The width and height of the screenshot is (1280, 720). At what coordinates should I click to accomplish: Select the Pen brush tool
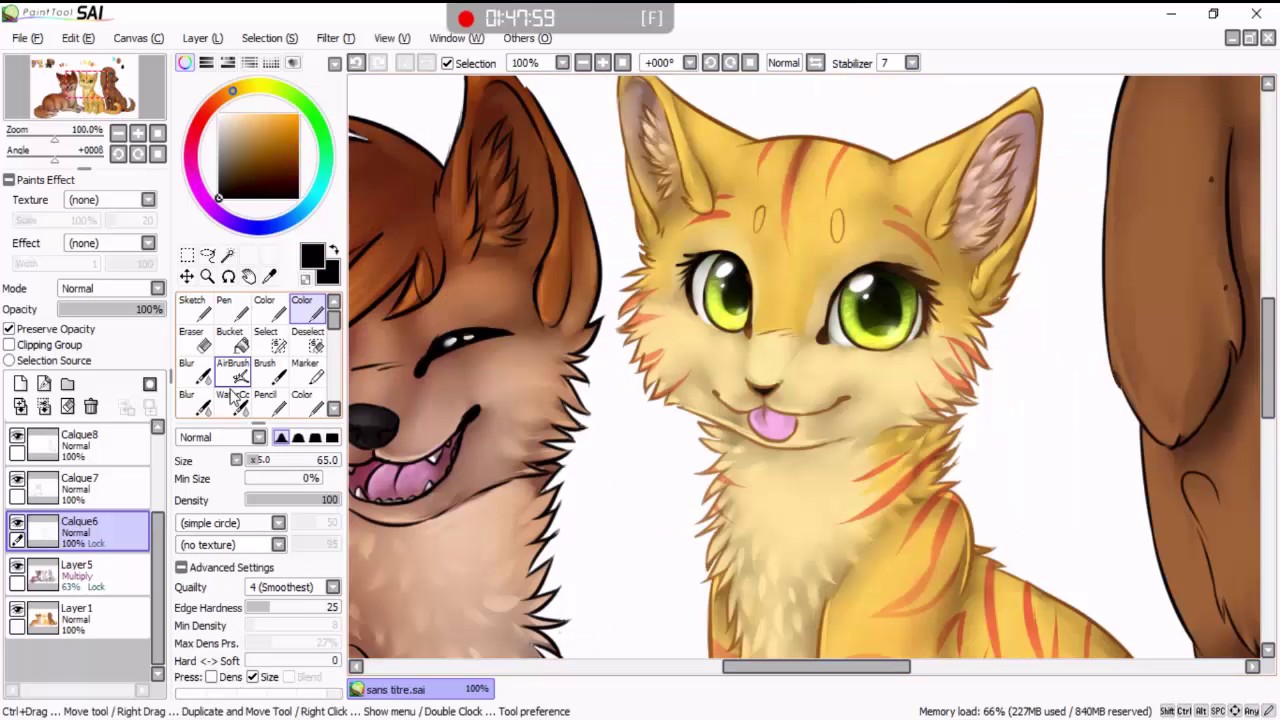pyautogui.click(x=231, y=309)
